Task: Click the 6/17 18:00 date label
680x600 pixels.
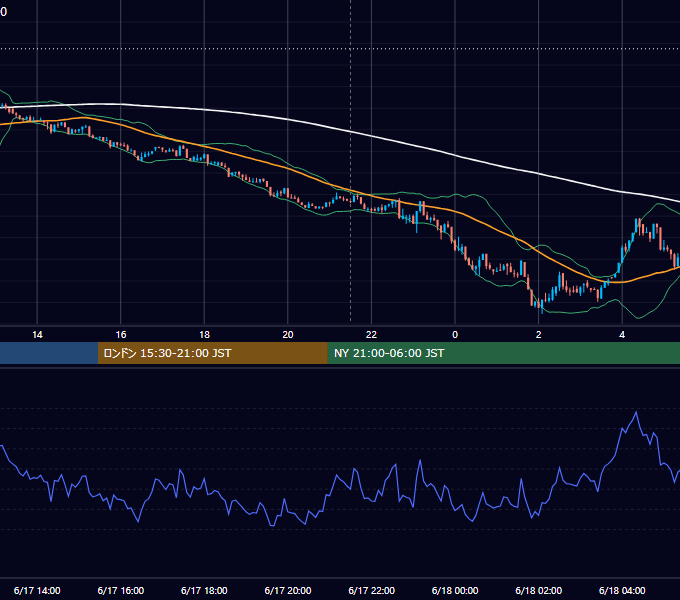Action: [204, 590]
